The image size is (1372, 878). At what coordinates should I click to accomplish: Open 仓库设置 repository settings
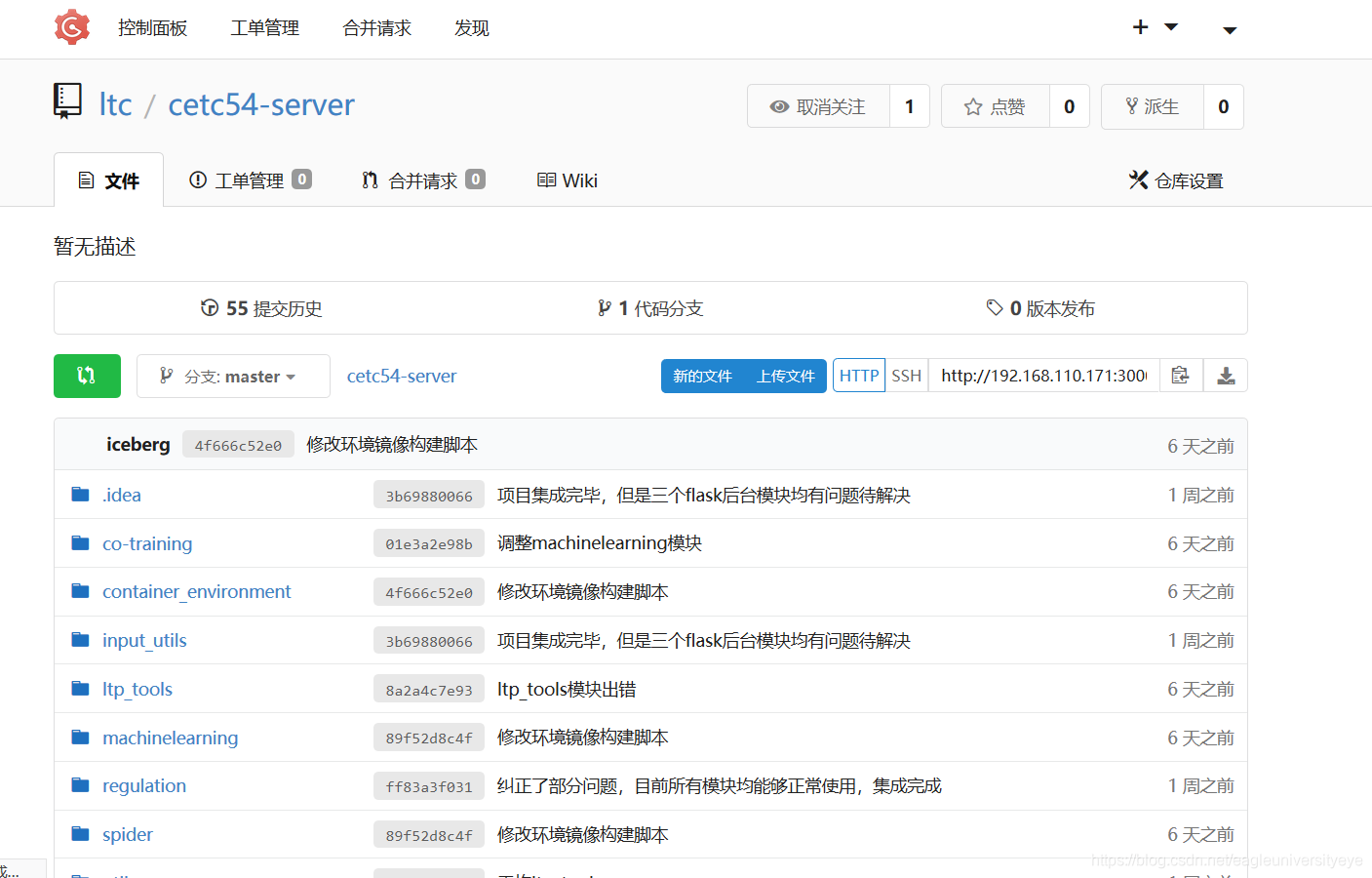tap(1176, 180)
